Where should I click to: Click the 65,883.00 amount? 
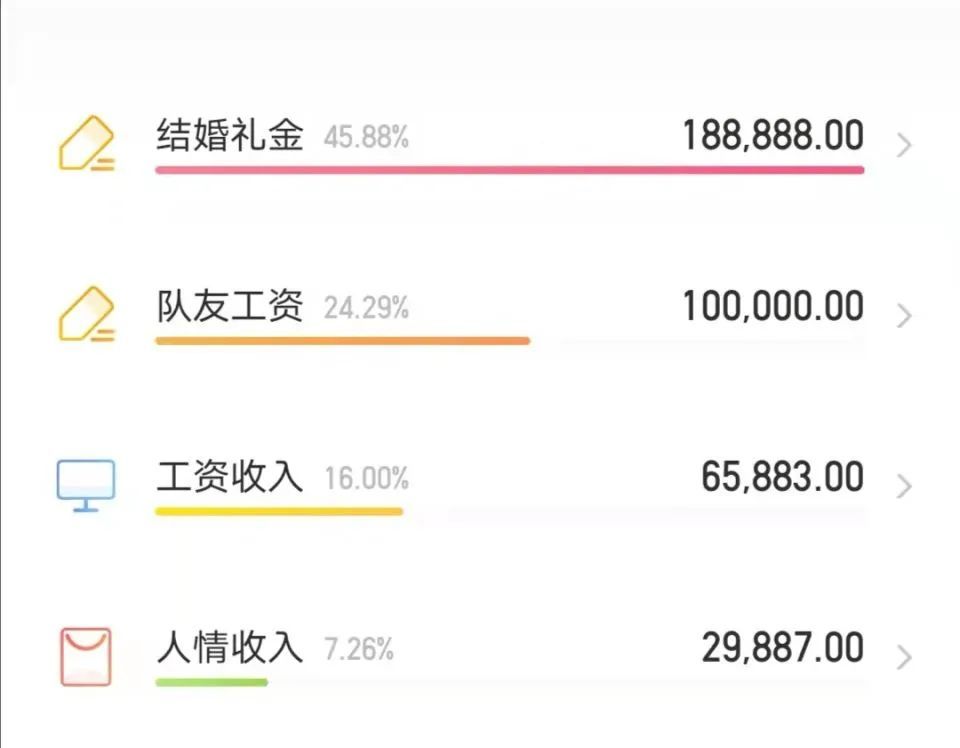point(782,477)
